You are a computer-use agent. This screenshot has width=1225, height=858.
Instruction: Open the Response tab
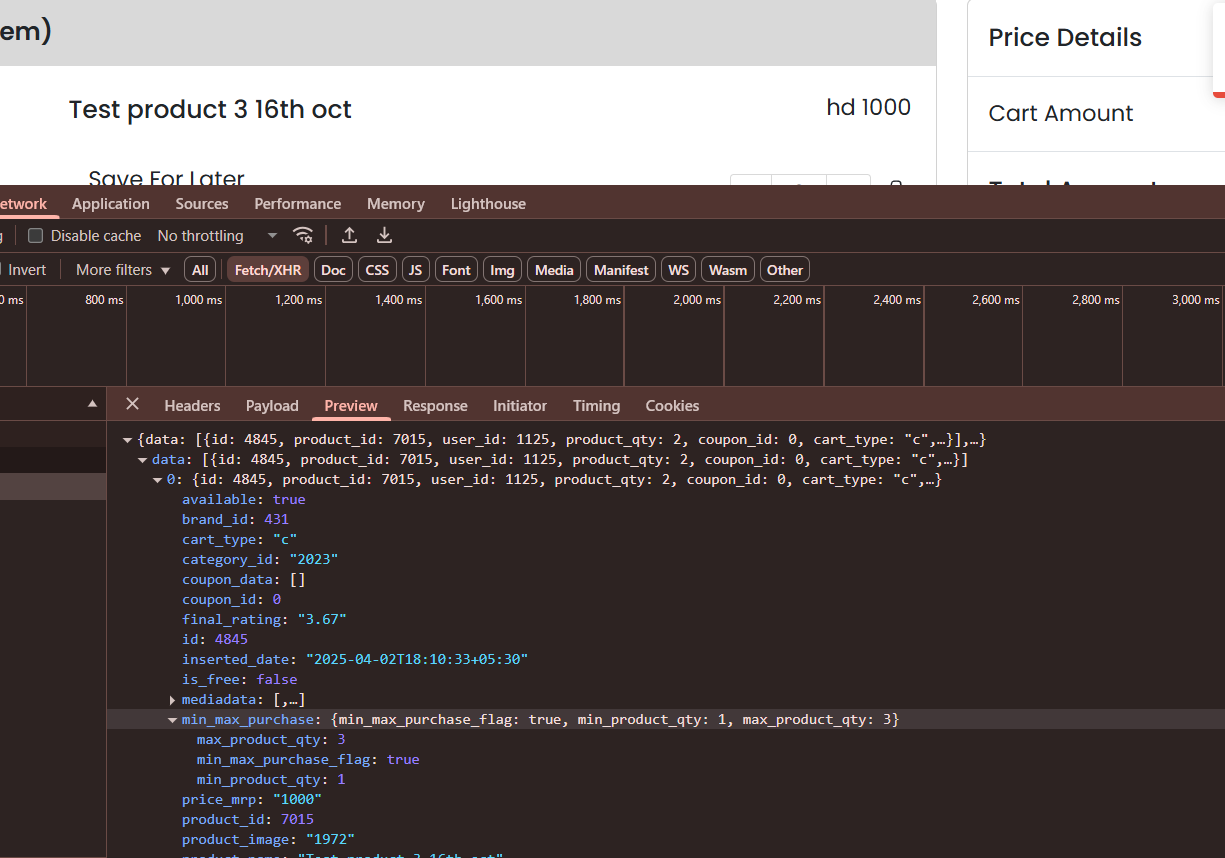(435, 406)
